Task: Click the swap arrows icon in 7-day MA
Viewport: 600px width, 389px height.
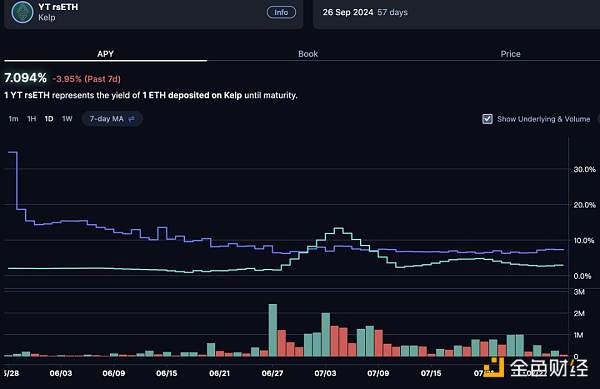Action: 132,119
